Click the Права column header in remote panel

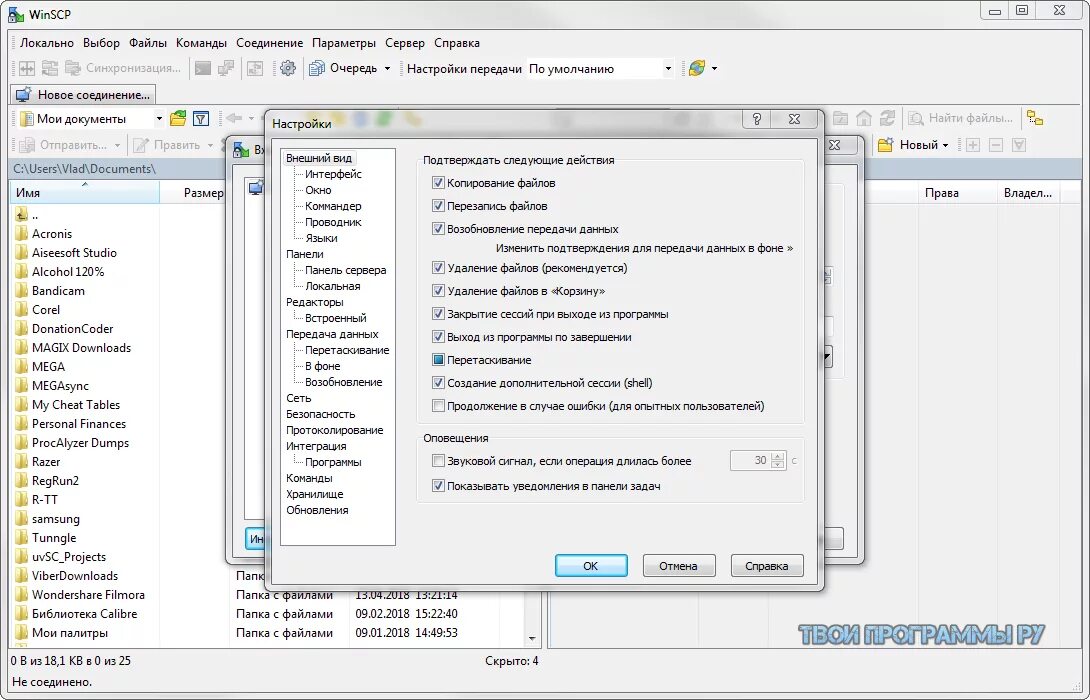click(x=957, y=193)
